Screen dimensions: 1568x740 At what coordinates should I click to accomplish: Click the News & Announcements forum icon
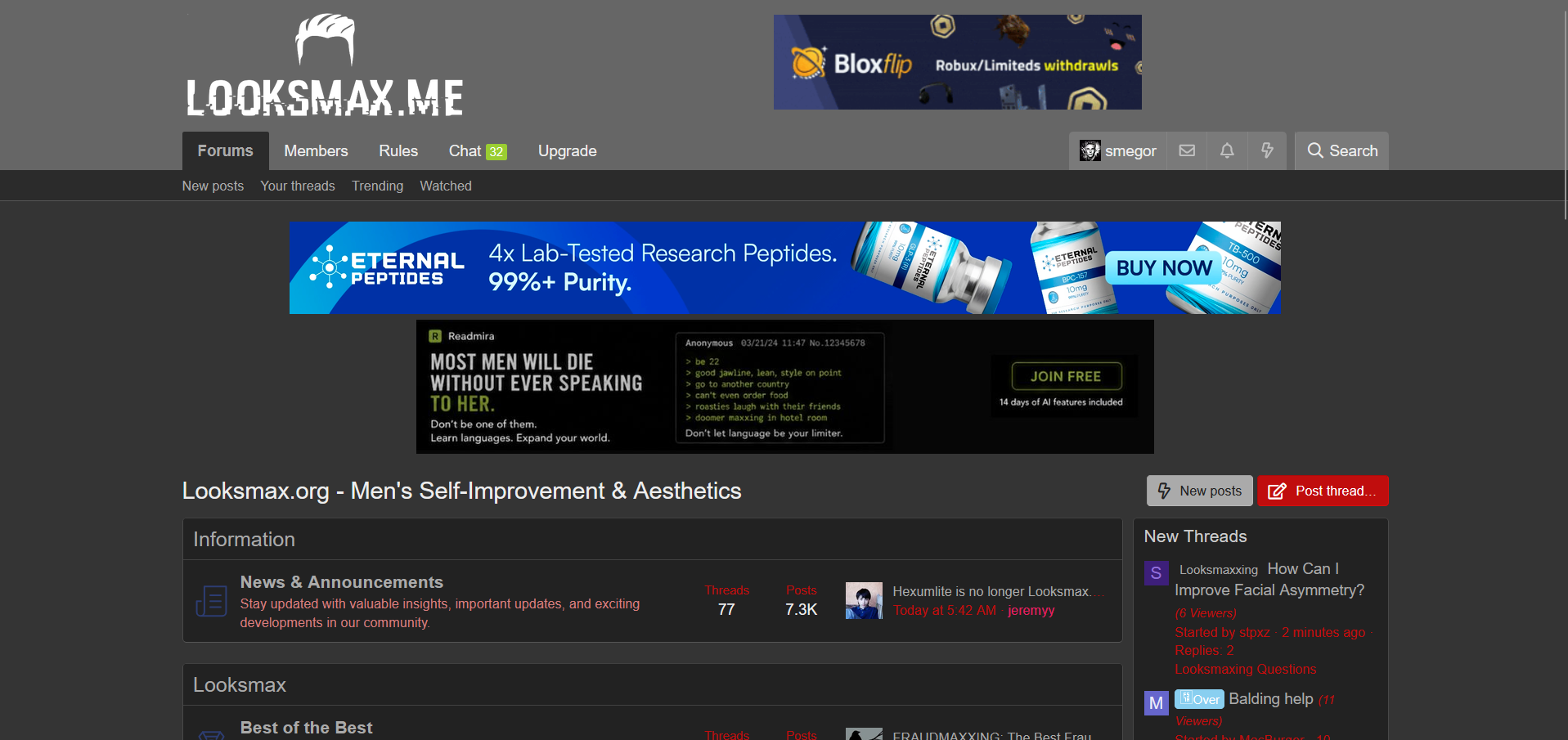click(x=211, y=601)
